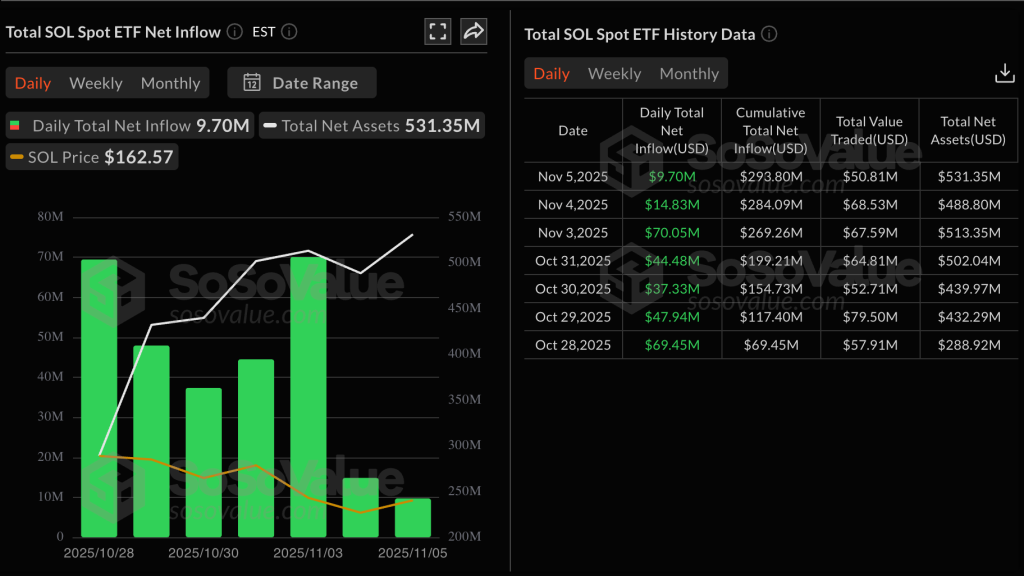Click the Daily Total Net Inflow column header

pyautogui.click(x=671, y=131)
